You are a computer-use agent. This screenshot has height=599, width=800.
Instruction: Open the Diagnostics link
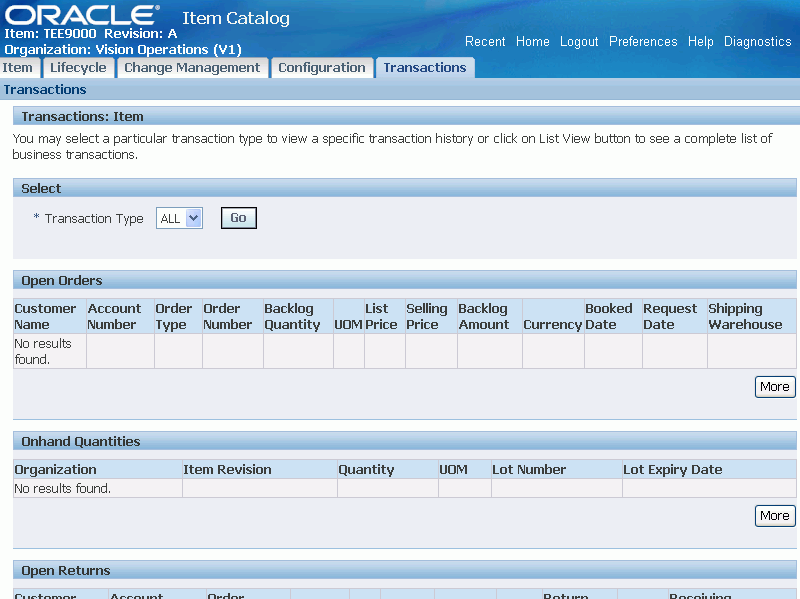(x=758, y=42)
